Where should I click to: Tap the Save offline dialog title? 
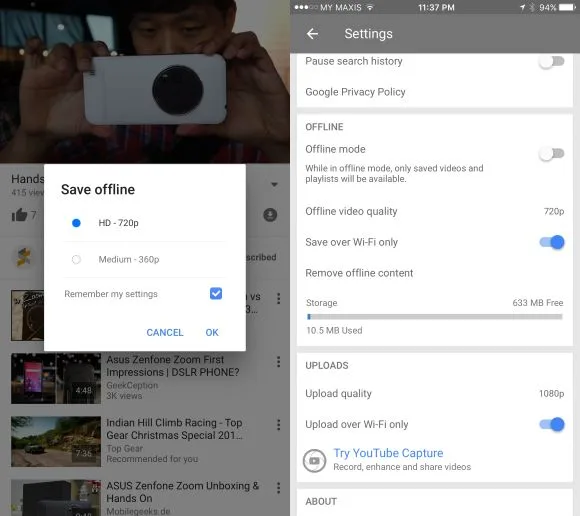(x=98, y=189)
